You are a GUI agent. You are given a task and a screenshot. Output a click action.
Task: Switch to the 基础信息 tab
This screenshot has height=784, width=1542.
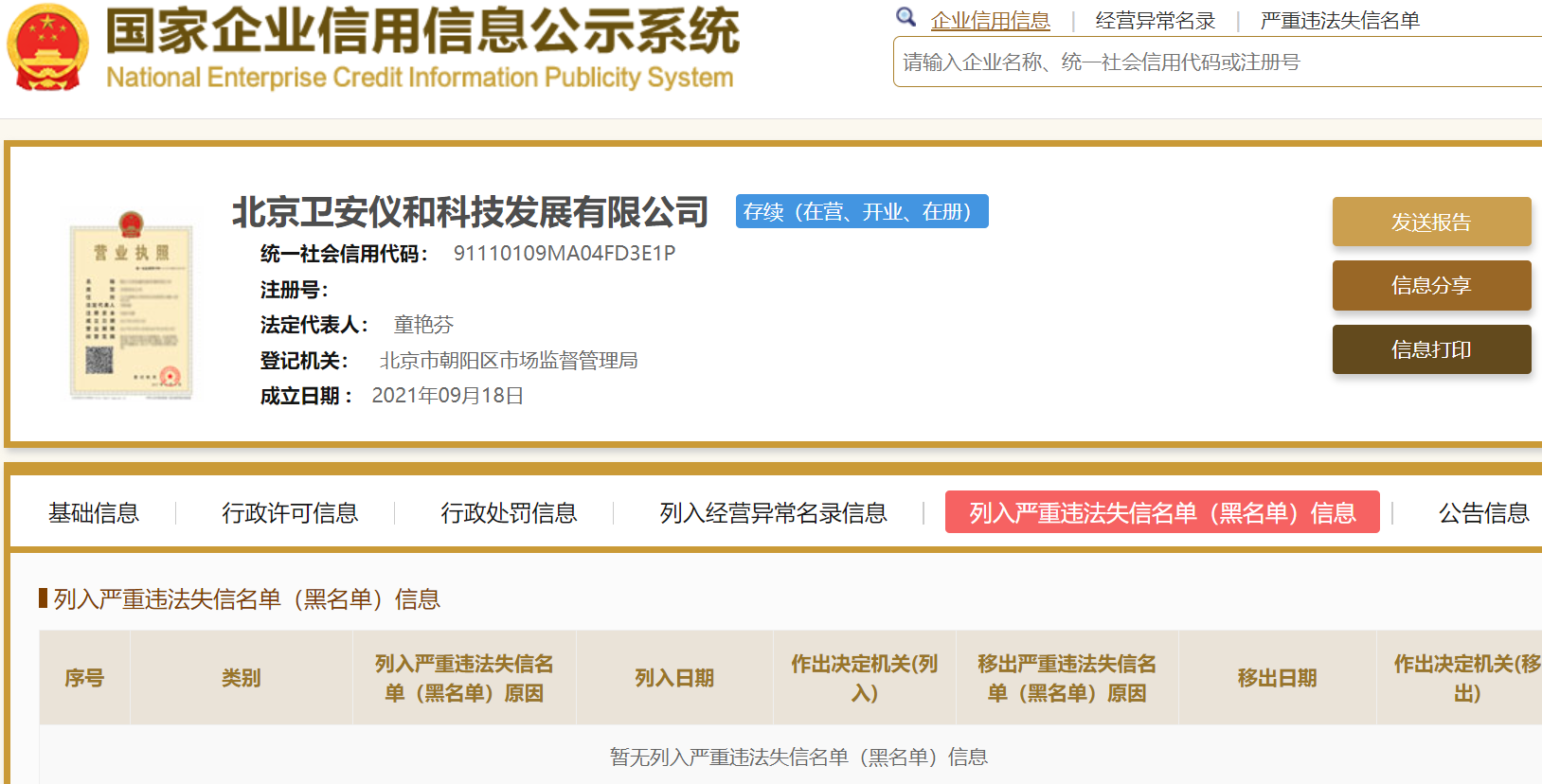pyautogui.click(x=94, y=513)
